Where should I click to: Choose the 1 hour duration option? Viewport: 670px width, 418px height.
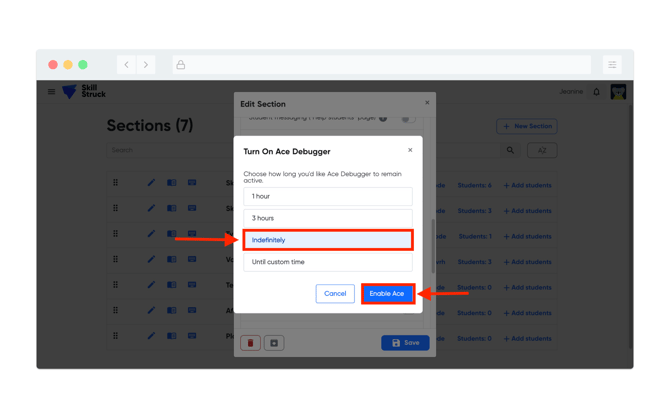[327, 197]
